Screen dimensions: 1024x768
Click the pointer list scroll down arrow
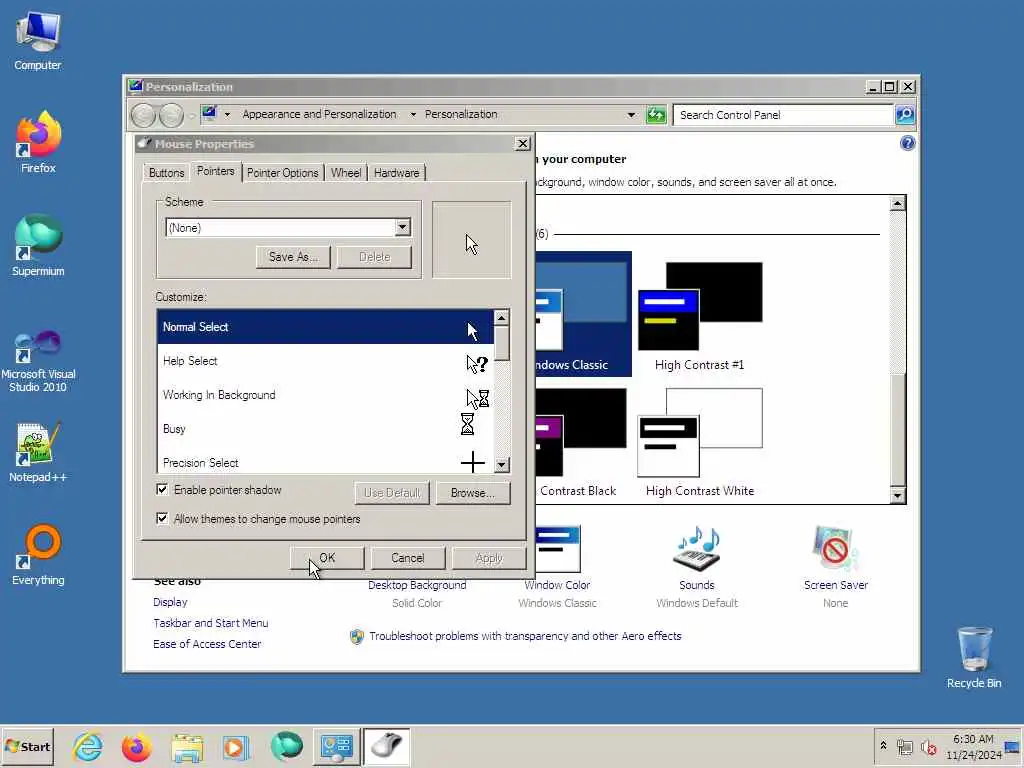tap(502, 465)
